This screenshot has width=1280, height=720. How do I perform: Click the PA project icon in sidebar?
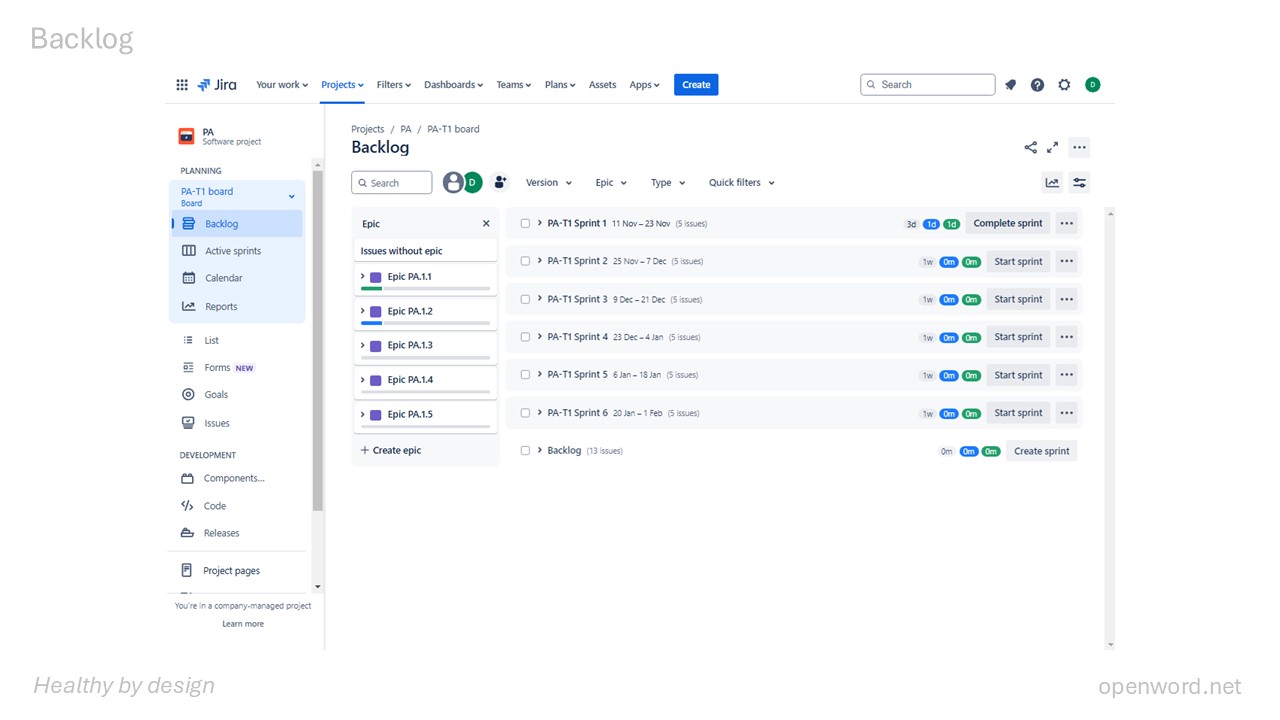click(x=186, y=136)
